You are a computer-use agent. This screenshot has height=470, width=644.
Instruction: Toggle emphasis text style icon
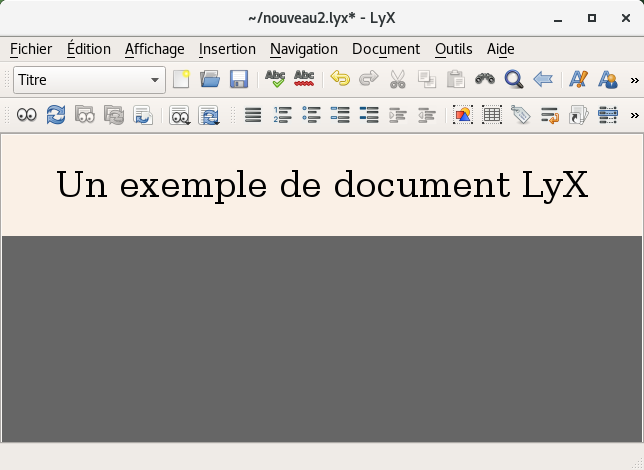pos(578,79)
